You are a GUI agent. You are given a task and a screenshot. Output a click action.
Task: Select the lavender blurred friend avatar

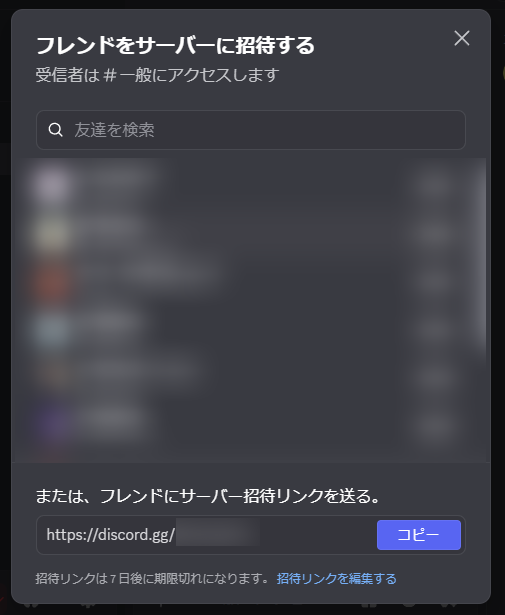[51, 185]
